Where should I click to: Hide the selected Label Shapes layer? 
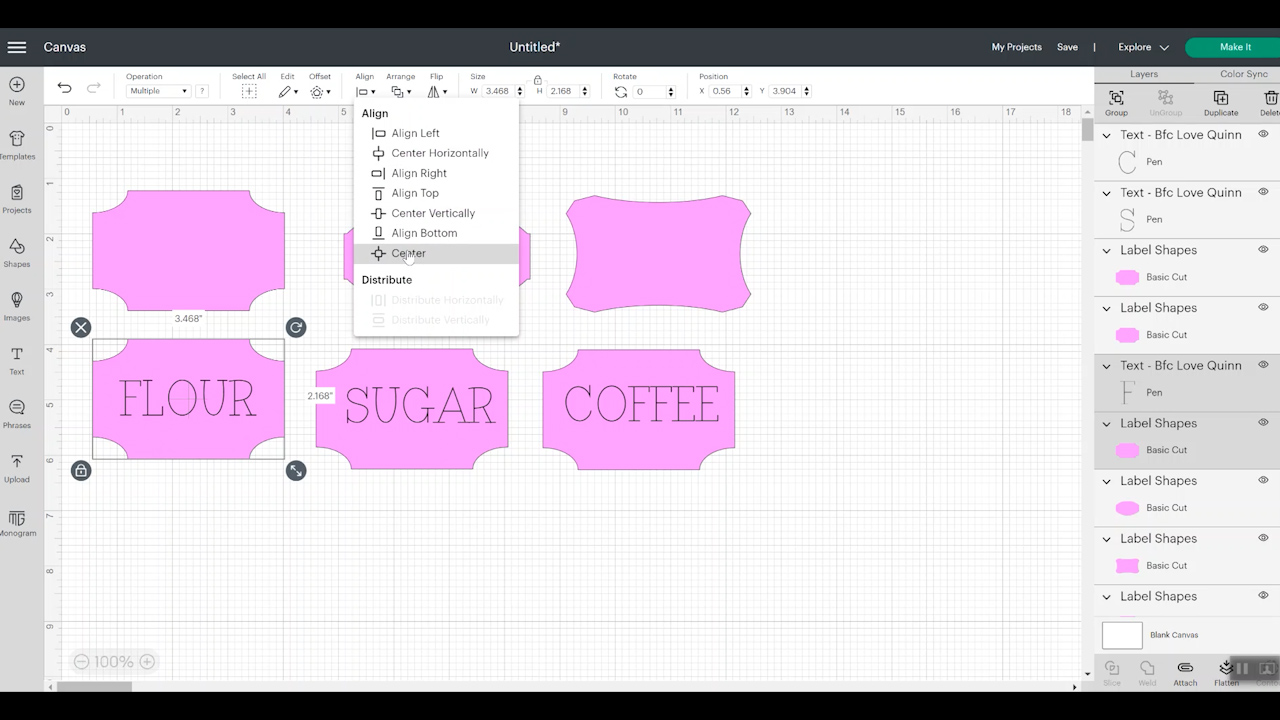coord(1263,423)
